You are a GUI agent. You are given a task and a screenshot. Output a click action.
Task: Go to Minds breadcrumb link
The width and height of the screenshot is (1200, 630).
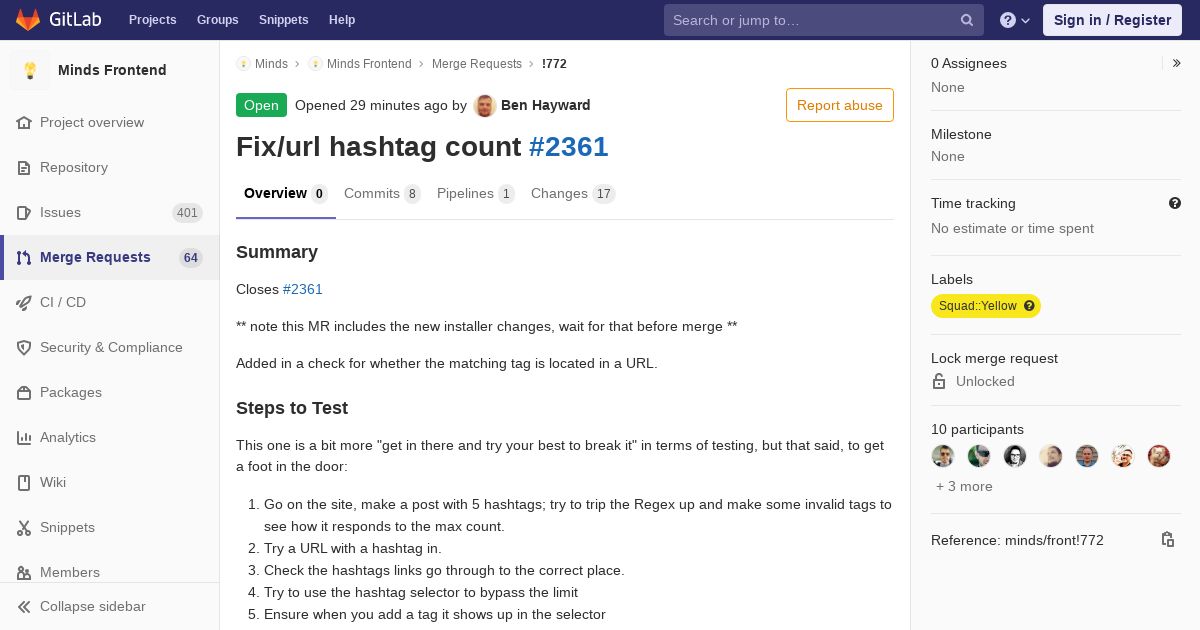(x=271, y=63)
